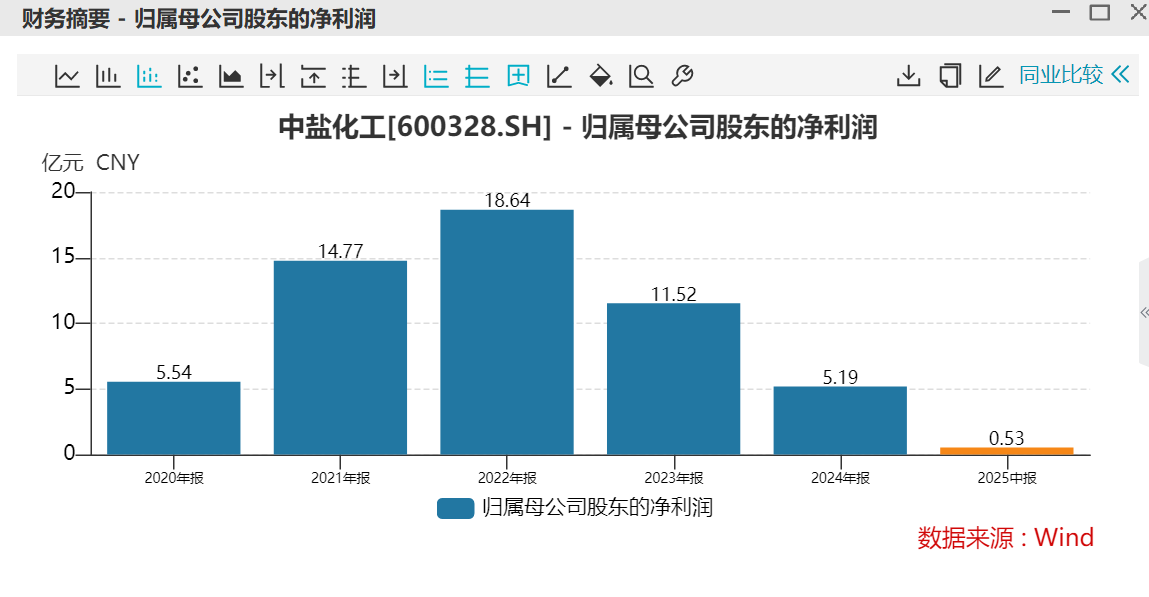Download the chart with the export icon
The image size is (1149, 597).
click(x=909, y=75)
